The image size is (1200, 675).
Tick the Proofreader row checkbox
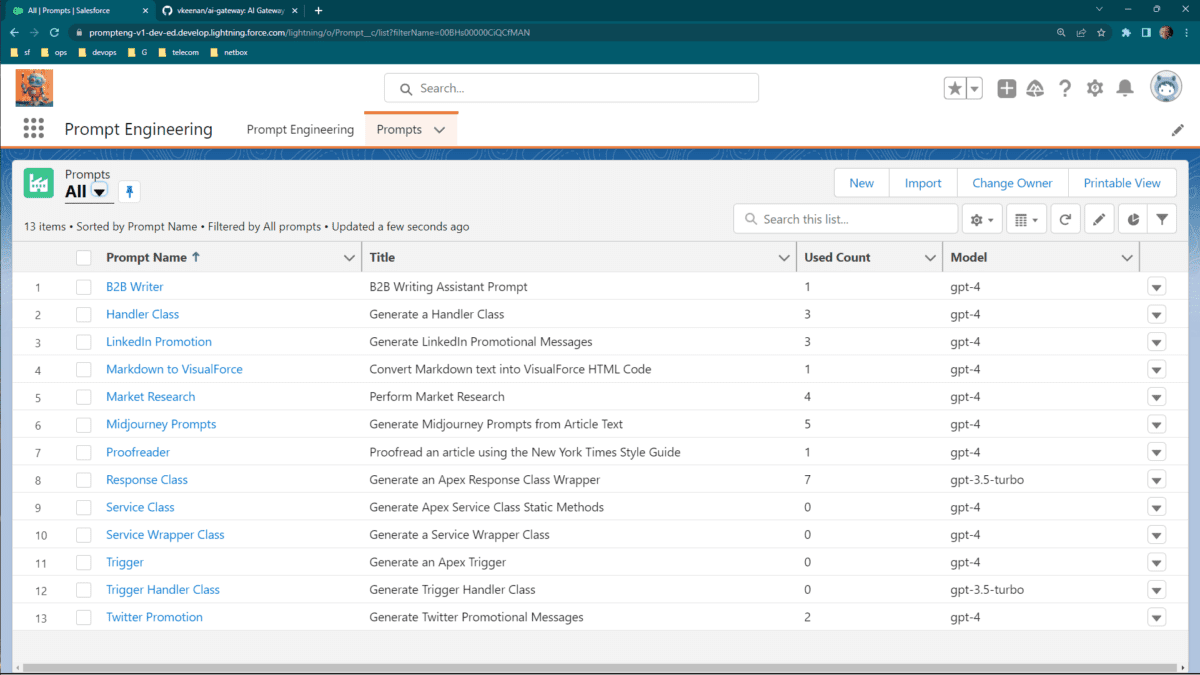84,452
